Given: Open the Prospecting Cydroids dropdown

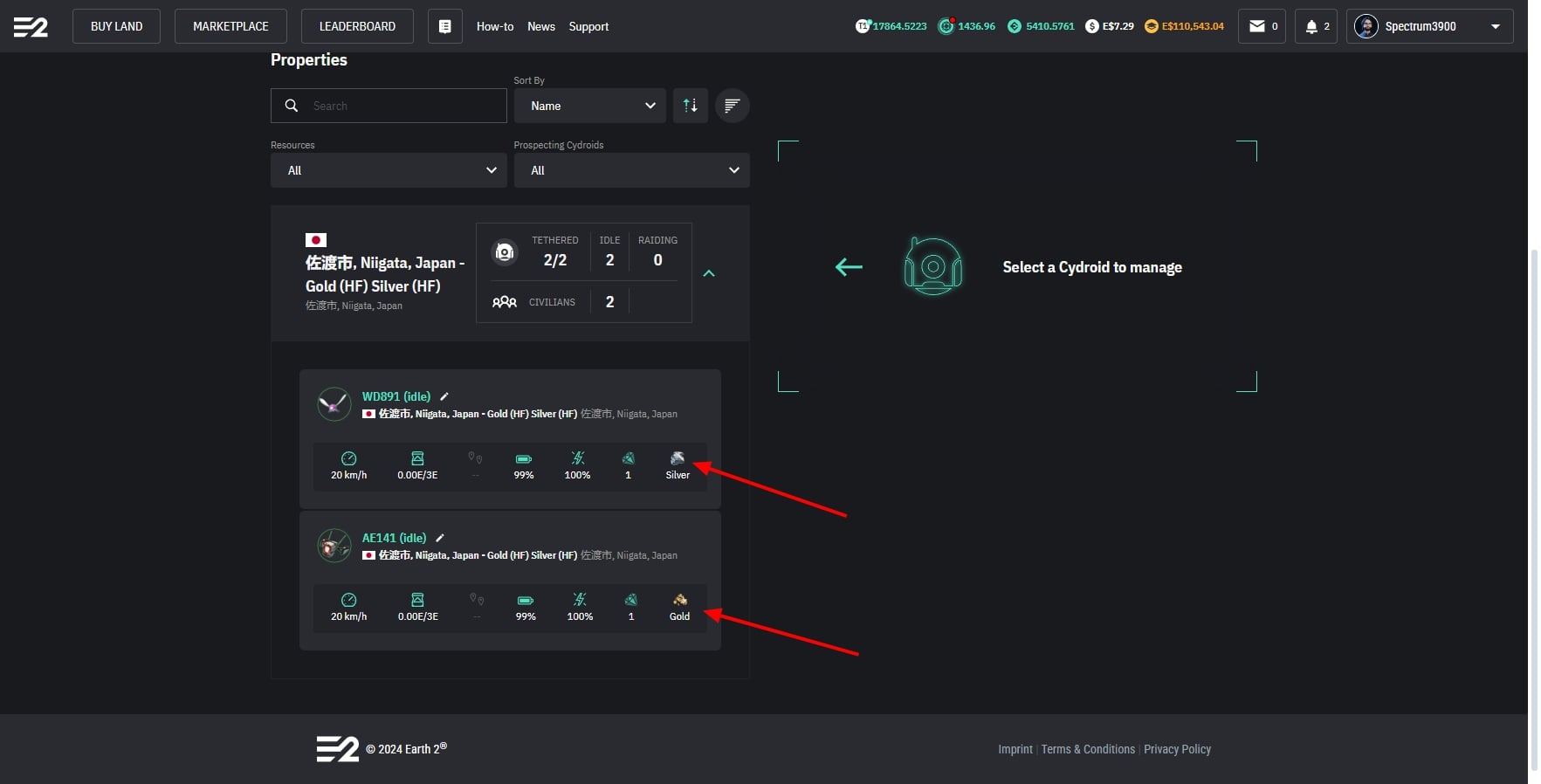Looking at the screenshot, I should [631, 170].
